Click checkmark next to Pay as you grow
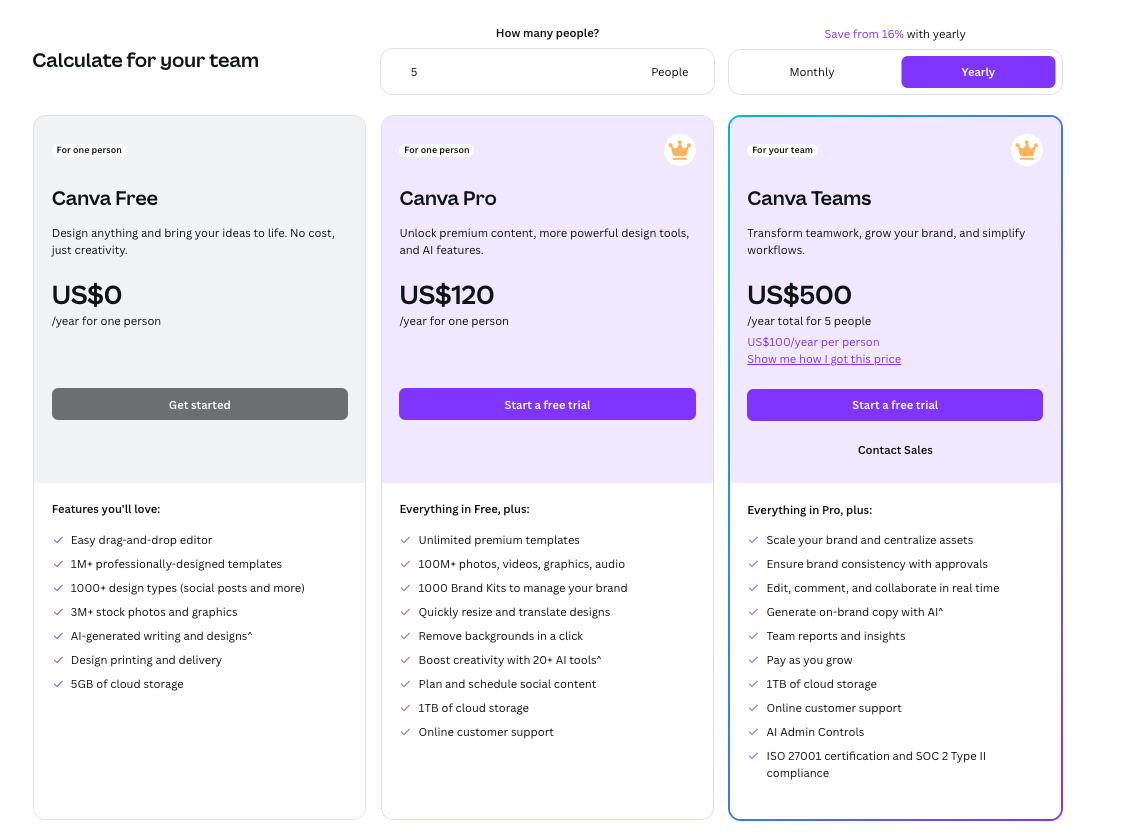This screenshot has height=834, width=1141. (x=754, y=660)
